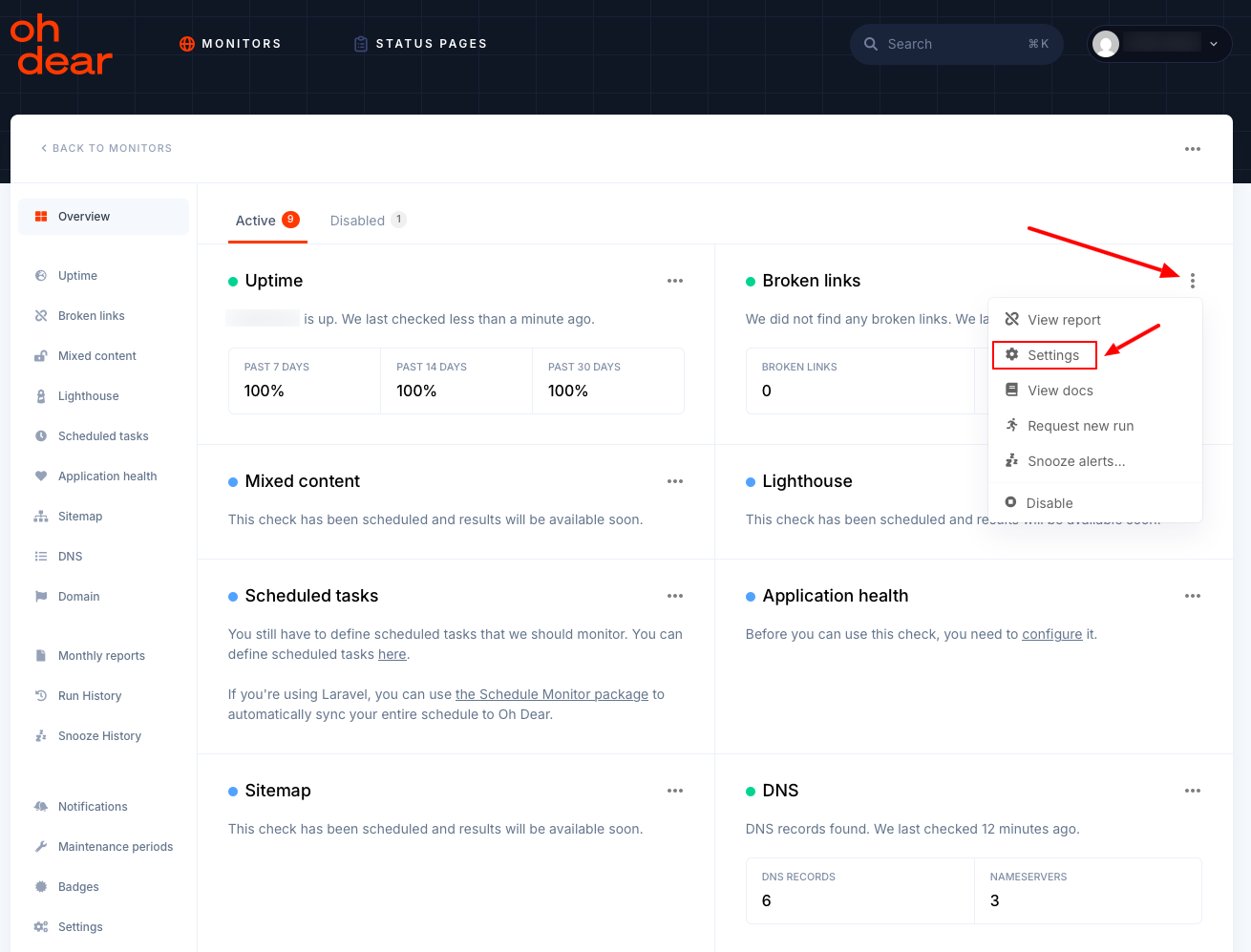
Task: Click the Schedule Monitor package link
Action: click(x=551, y=694)
